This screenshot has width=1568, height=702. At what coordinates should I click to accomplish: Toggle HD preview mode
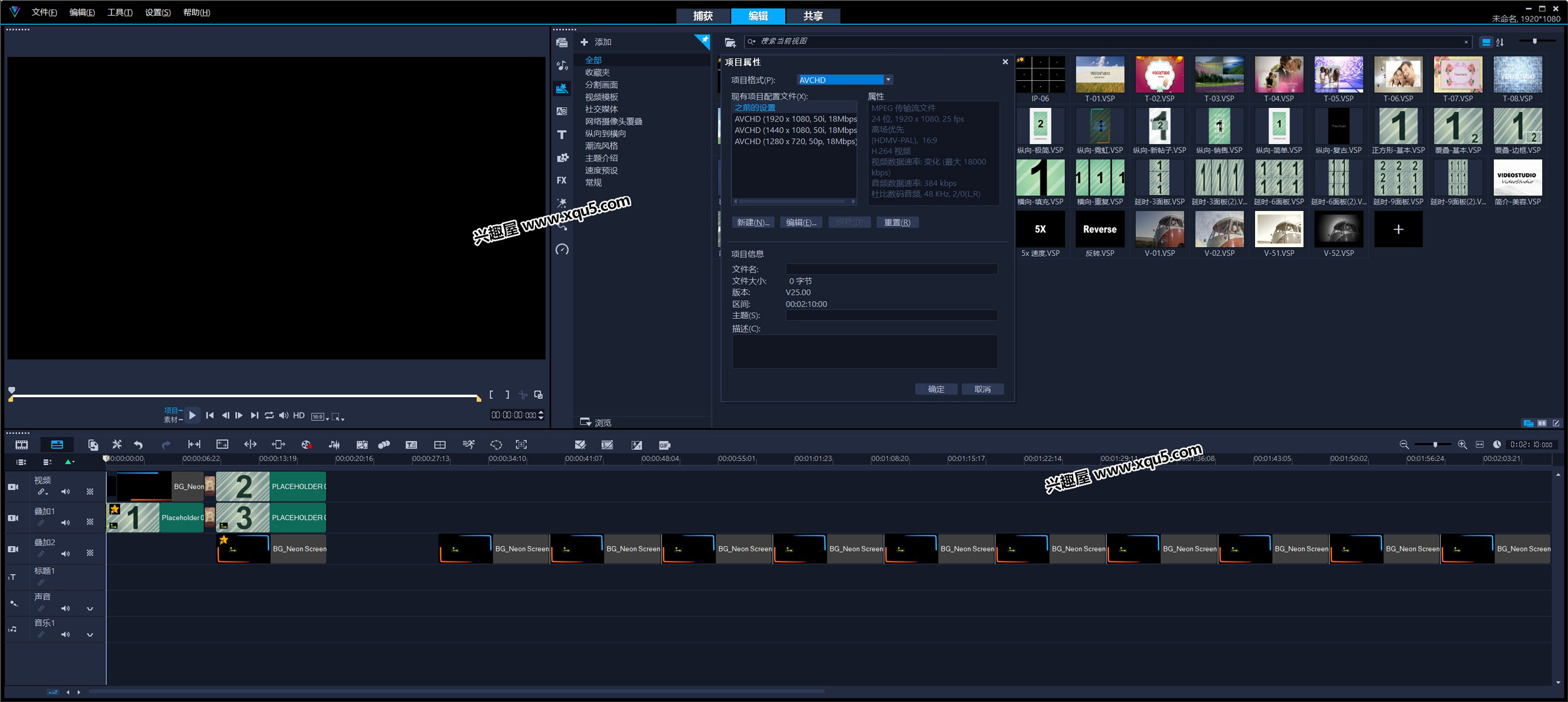coord(299,415)
